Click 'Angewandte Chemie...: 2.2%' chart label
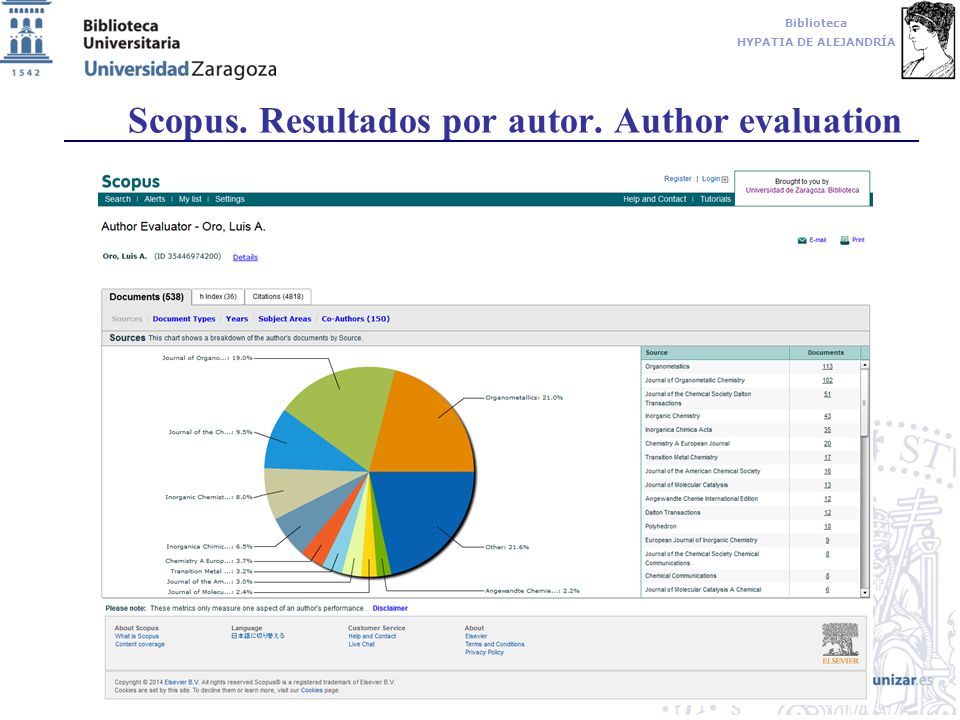This screenshot has width=960, height=720. point(533,591)
